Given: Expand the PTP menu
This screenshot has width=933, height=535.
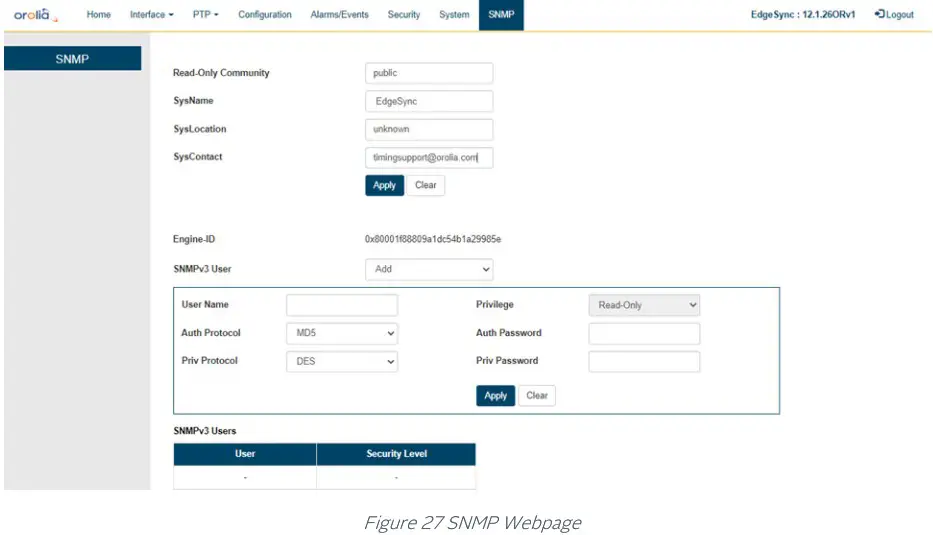Looking at the screenshot, I should [x=205, y=14].
